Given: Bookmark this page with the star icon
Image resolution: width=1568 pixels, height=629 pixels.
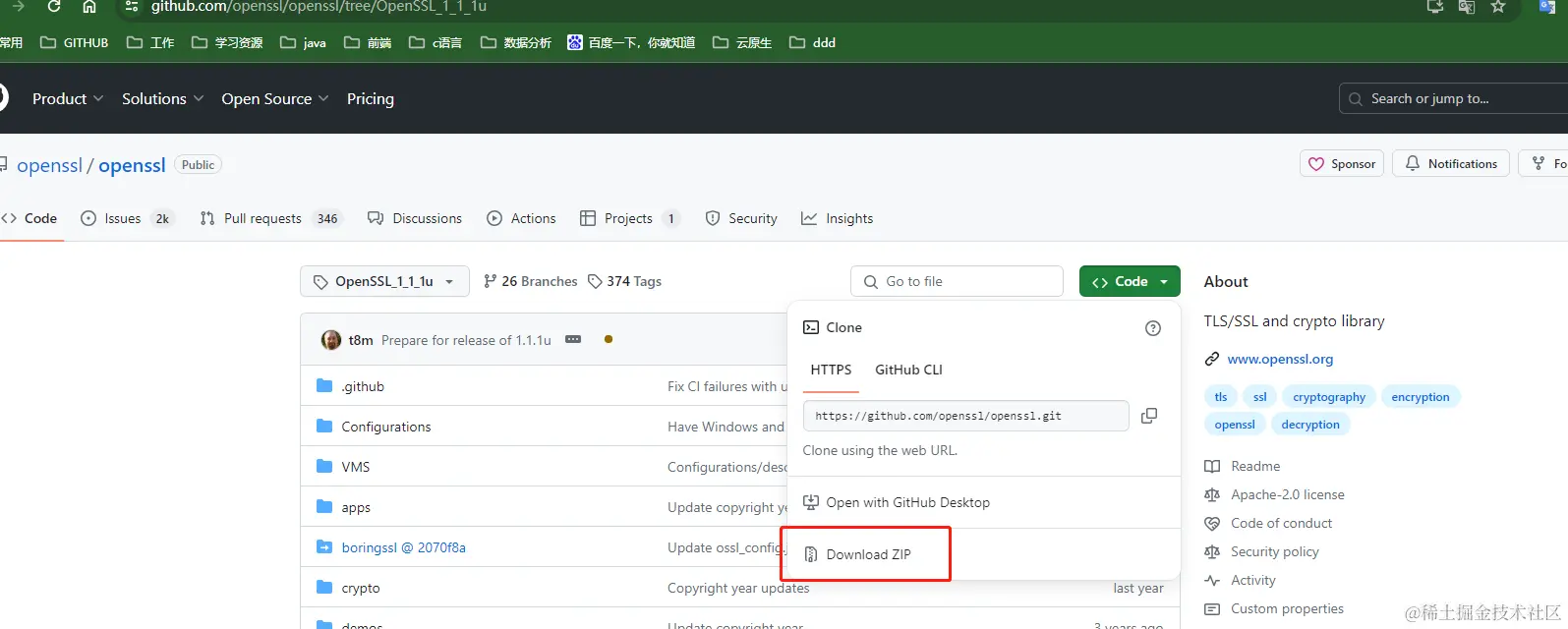Looking at the screenshot, I should (1498, 6).
